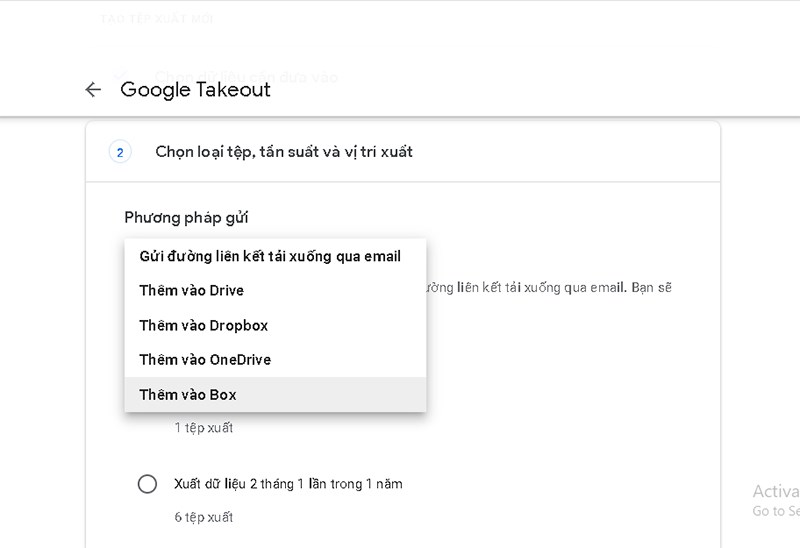The image size is (800, 548).
Task: Click the 'Google Takeout' page title
Action: [x=195, y=90]
